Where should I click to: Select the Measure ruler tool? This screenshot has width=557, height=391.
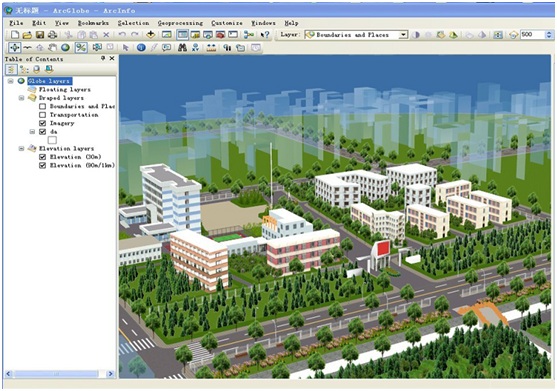(x=211, y=48)
